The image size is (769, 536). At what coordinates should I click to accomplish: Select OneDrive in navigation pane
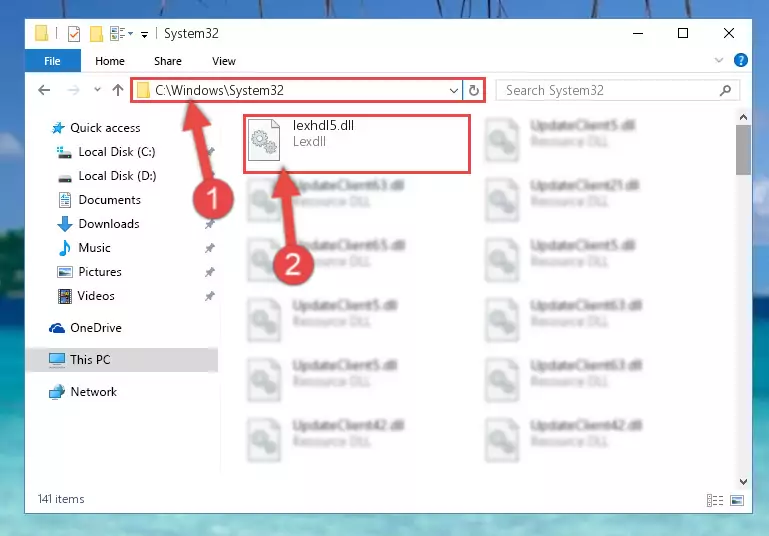[96, 328]
